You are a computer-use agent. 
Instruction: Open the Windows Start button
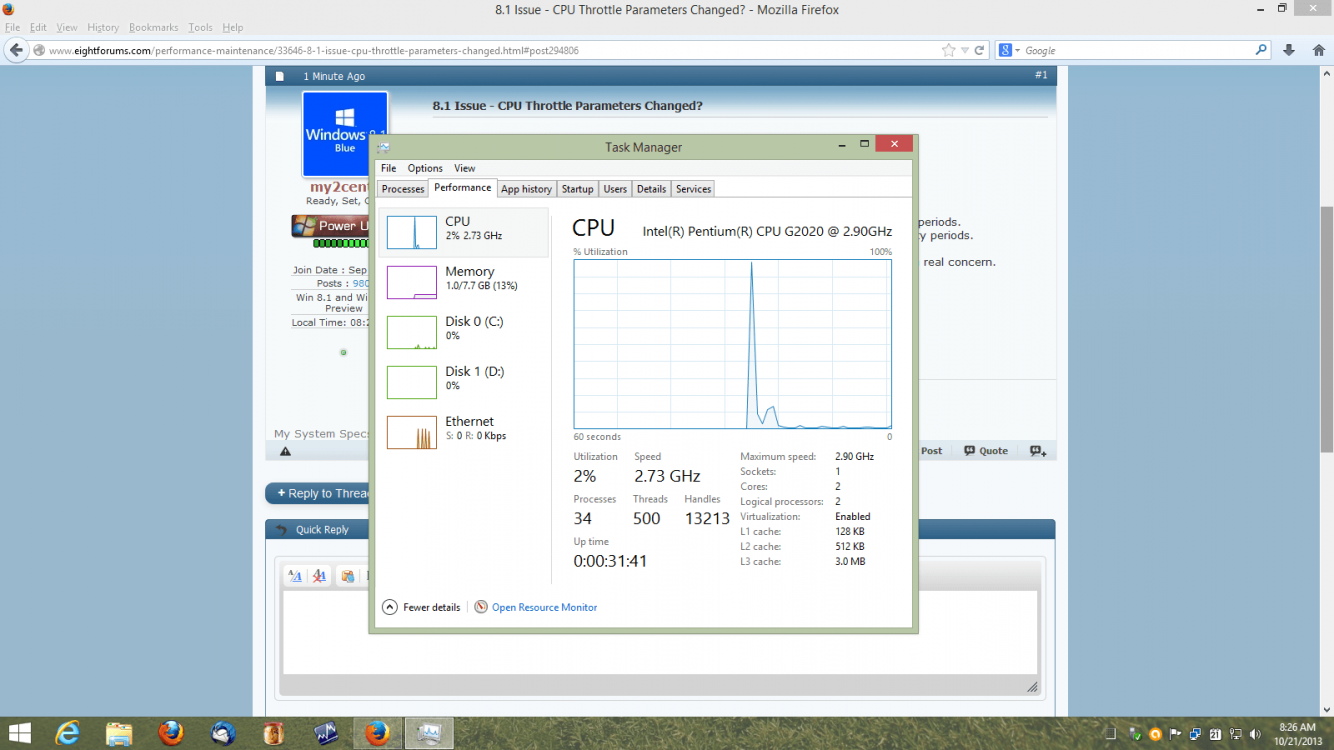pos(19,734)
